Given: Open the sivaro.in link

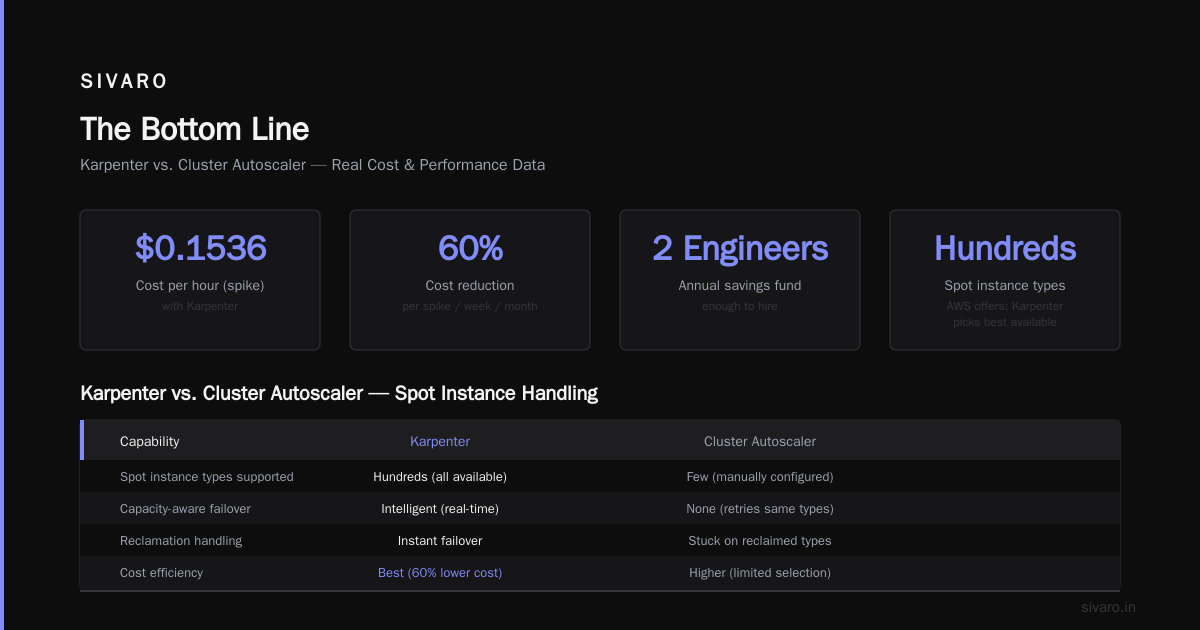Looking at the screenshot, I should click(x=1108, y=607).
